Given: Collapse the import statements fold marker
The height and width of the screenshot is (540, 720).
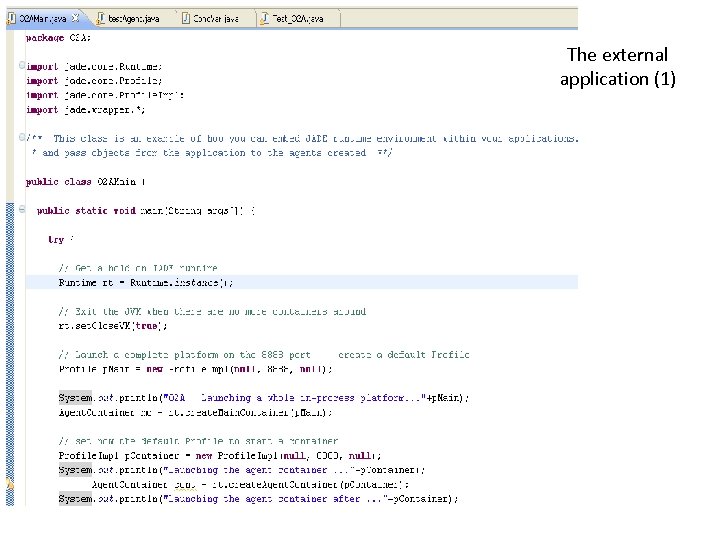Looking at the screenshot, I should tap(22, 65).
